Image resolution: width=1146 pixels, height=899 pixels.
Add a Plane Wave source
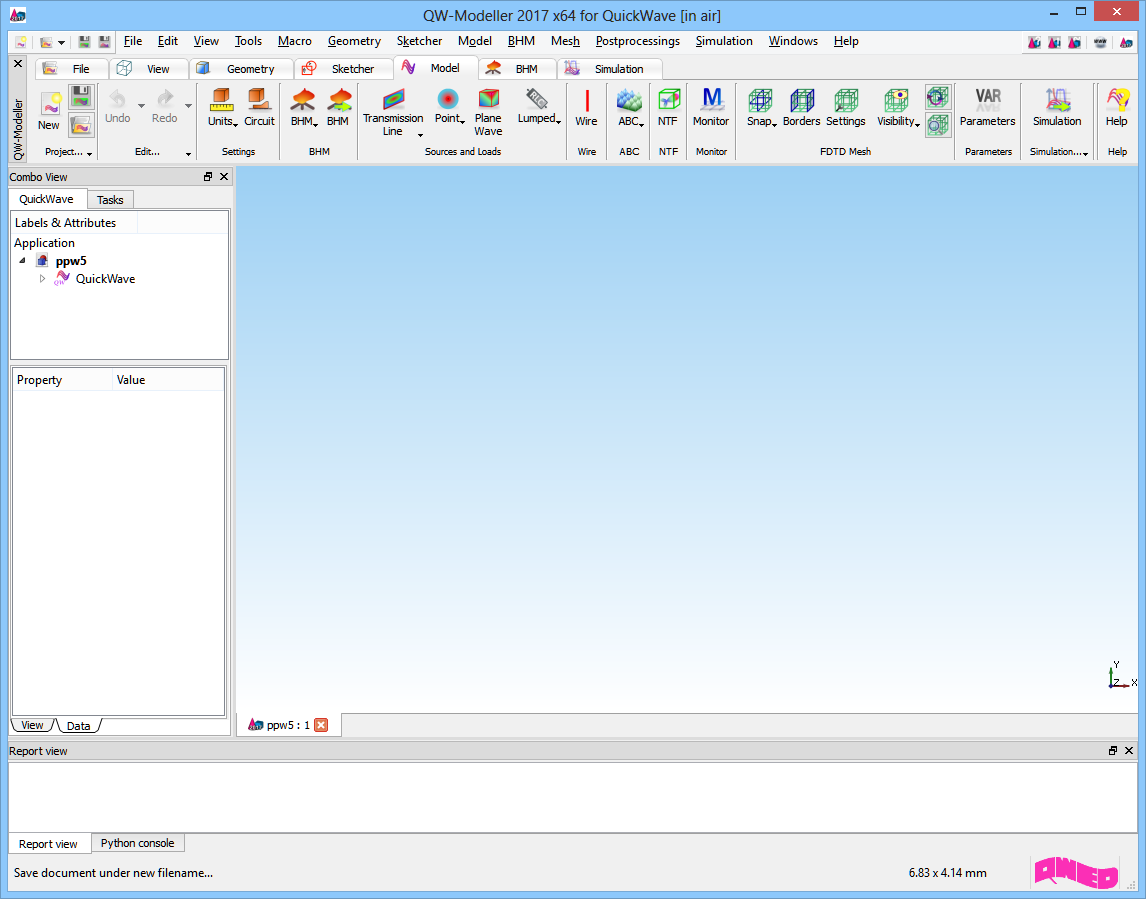[x=488, y=111]
